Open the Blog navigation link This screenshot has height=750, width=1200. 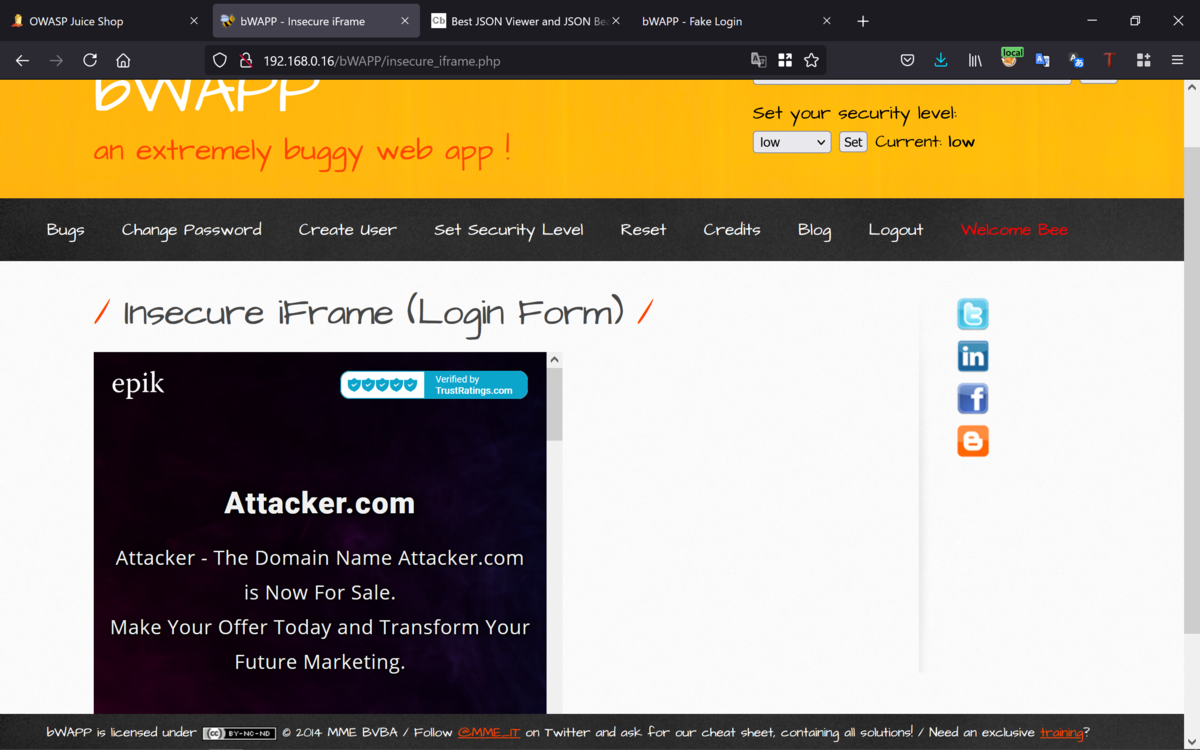tap(814, 230)
